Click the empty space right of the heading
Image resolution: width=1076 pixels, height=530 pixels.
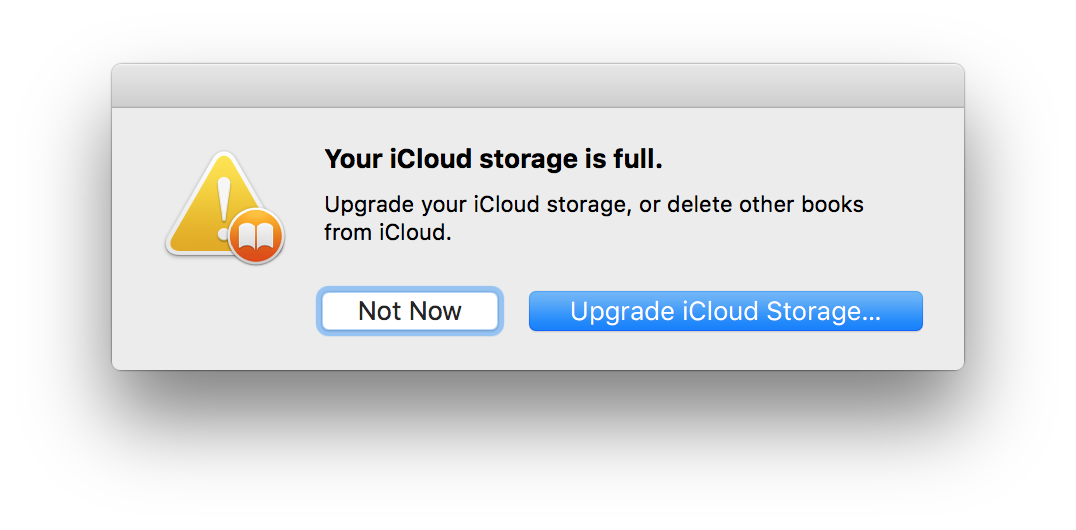[x=800, y=159]
